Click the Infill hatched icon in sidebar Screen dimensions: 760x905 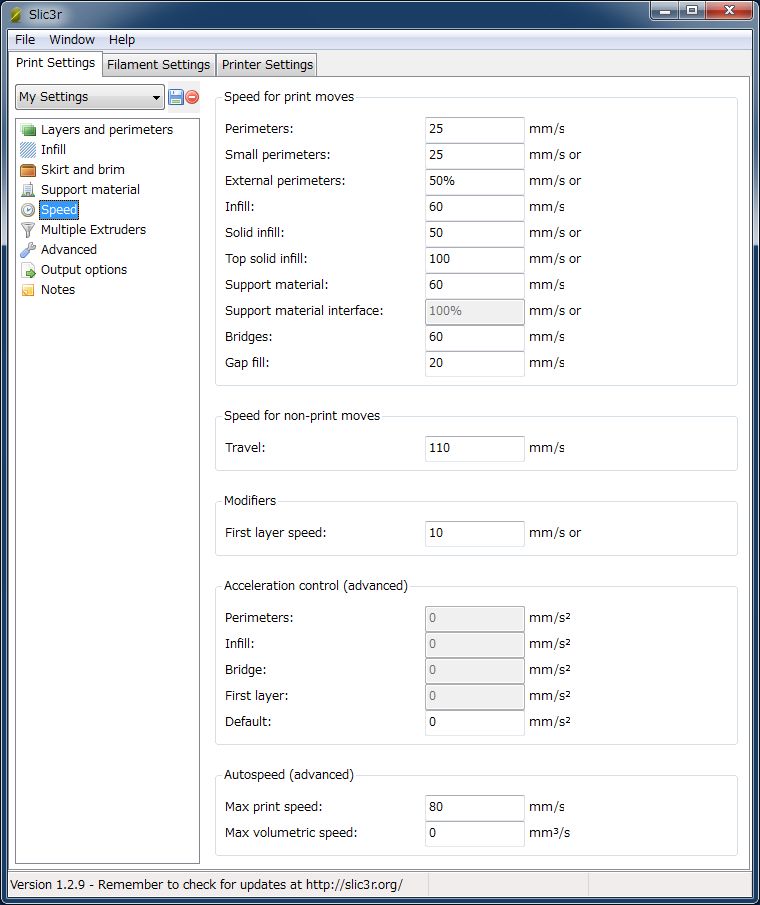(x=28, y=150)
